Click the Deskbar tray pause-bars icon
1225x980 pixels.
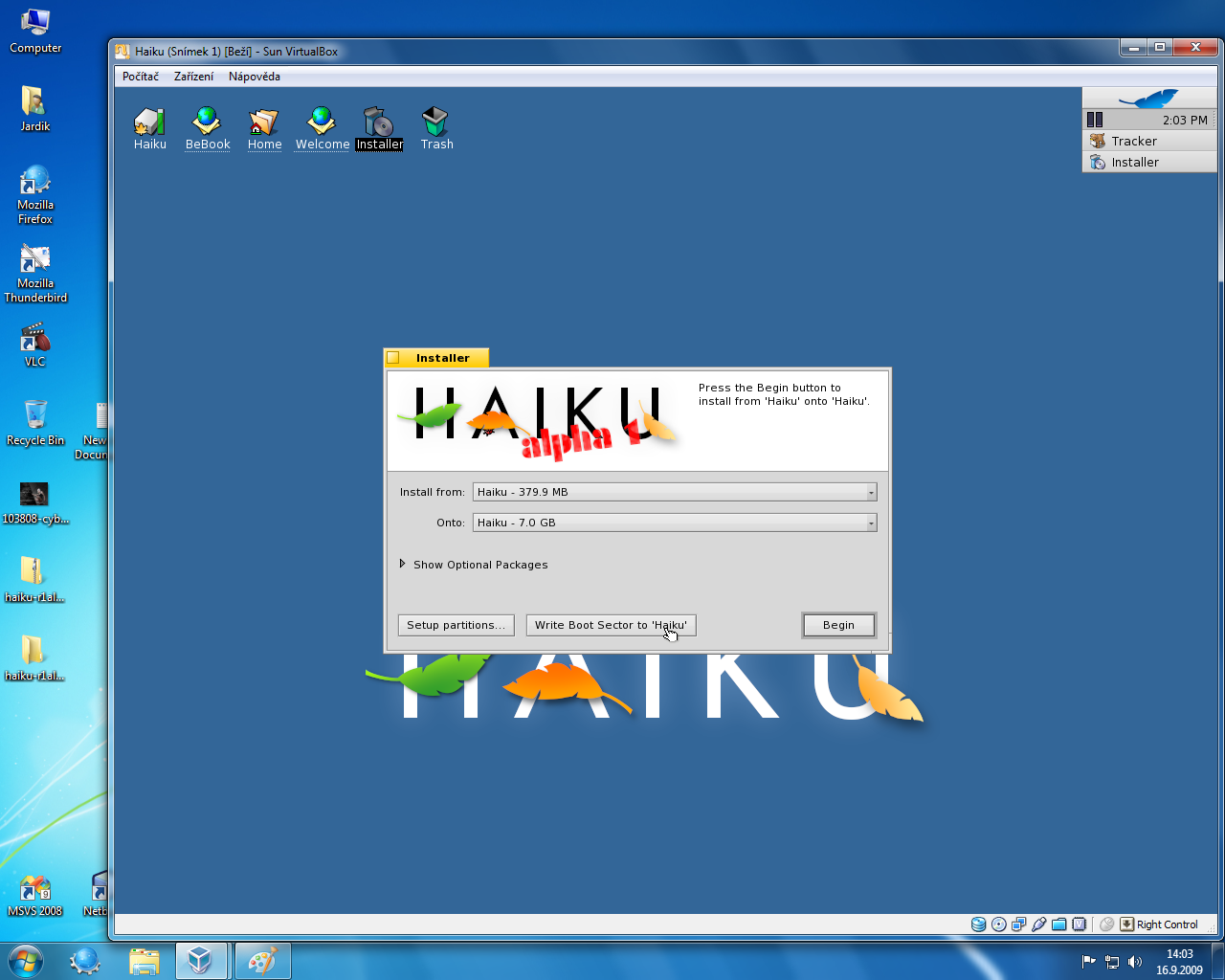point(1095,120)
